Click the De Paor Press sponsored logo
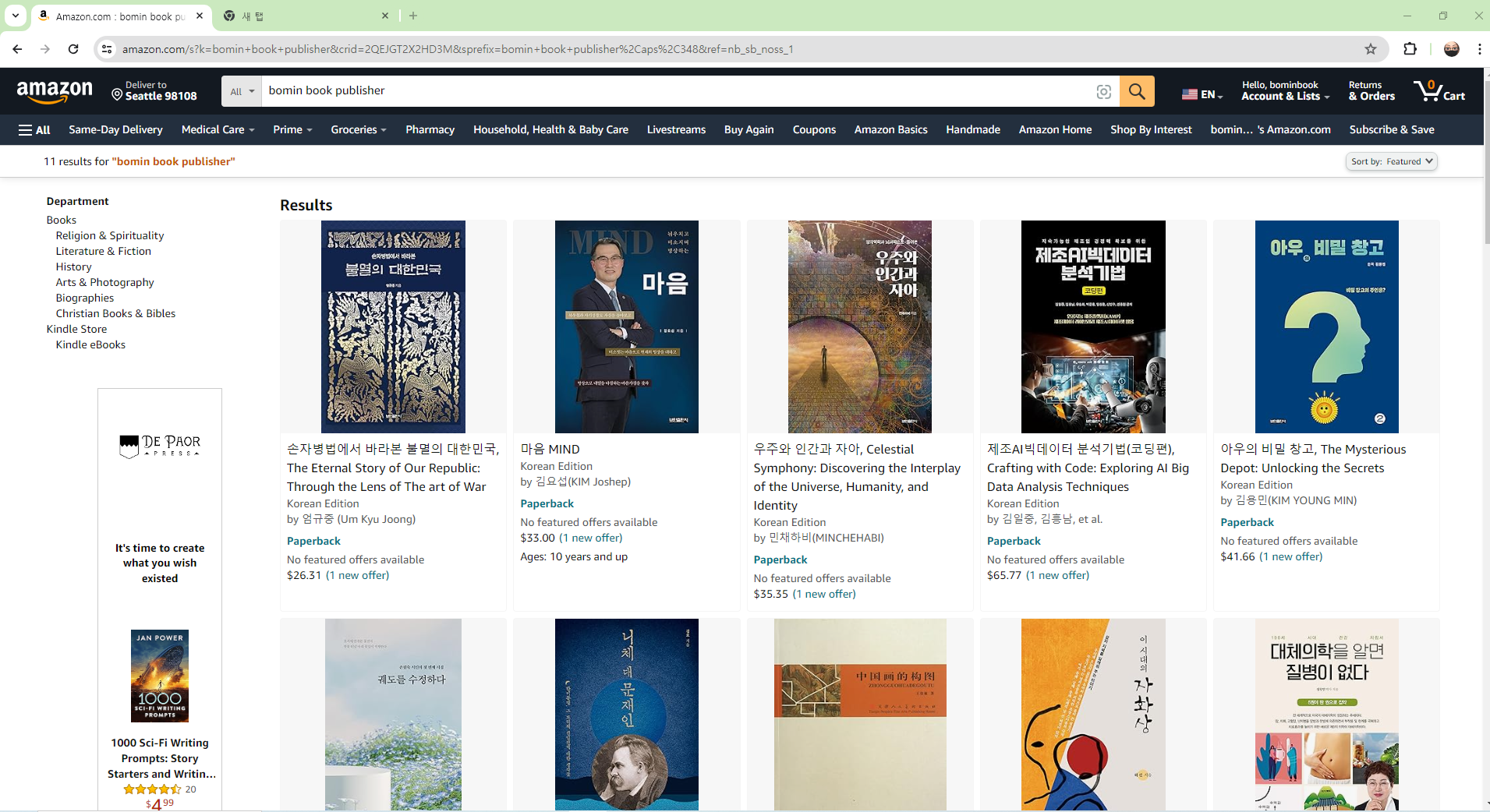Screen dimensions: 1490x812 160,446
